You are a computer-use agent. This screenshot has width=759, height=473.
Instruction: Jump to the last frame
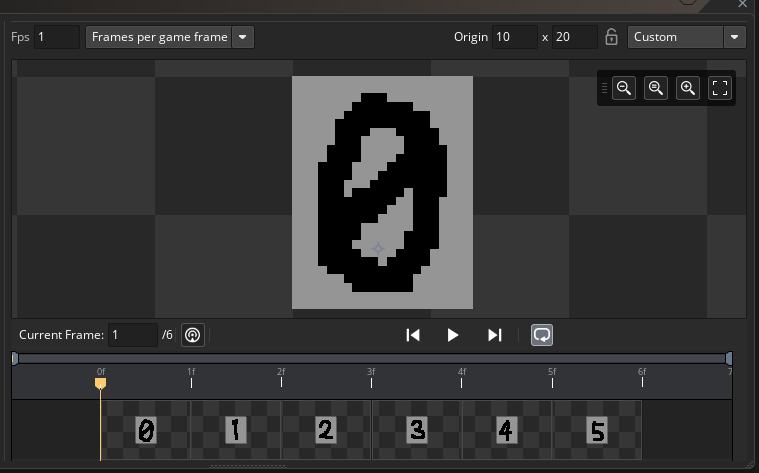click(x=494, y=335)
